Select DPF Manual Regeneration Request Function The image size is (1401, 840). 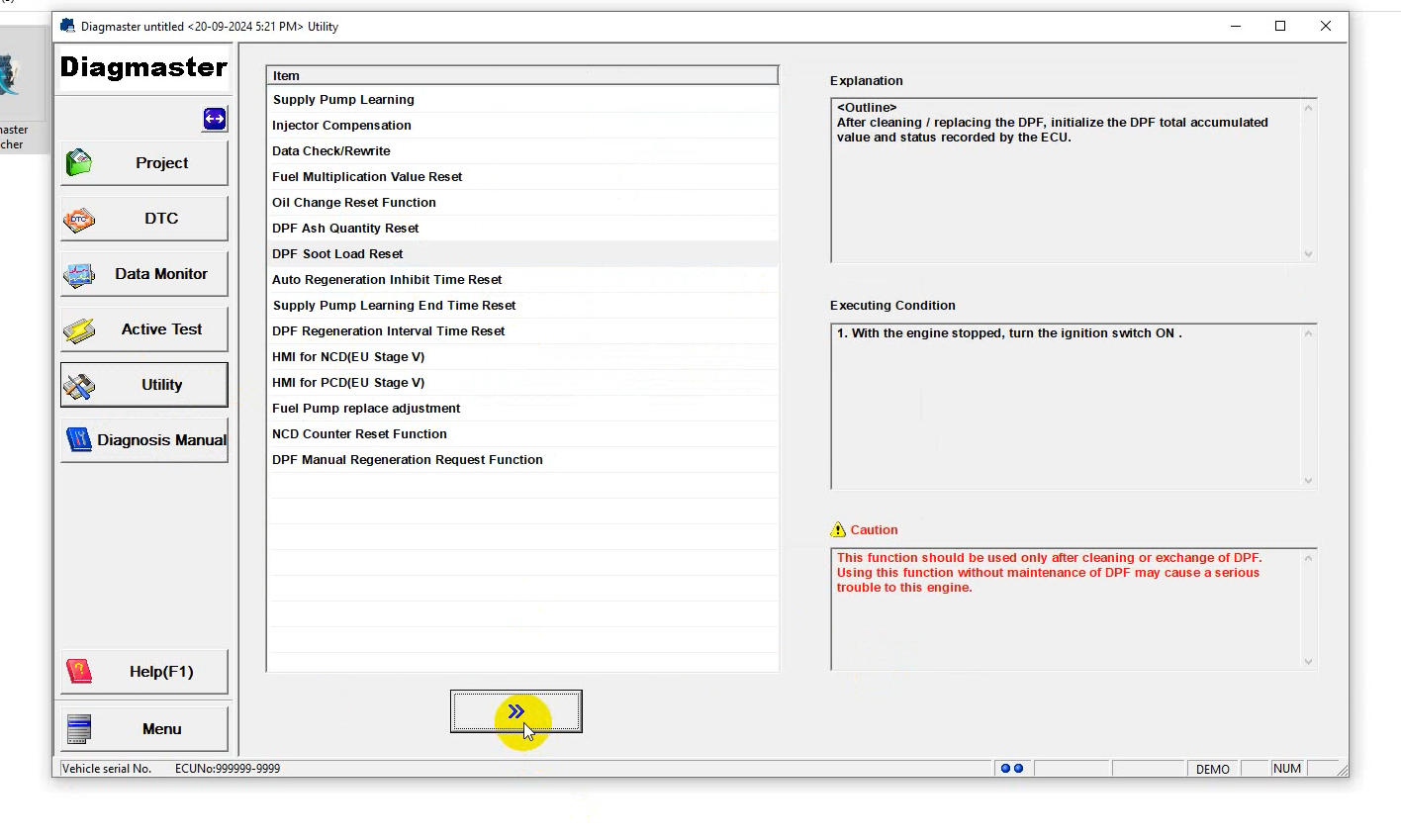[x=522, y=460]
